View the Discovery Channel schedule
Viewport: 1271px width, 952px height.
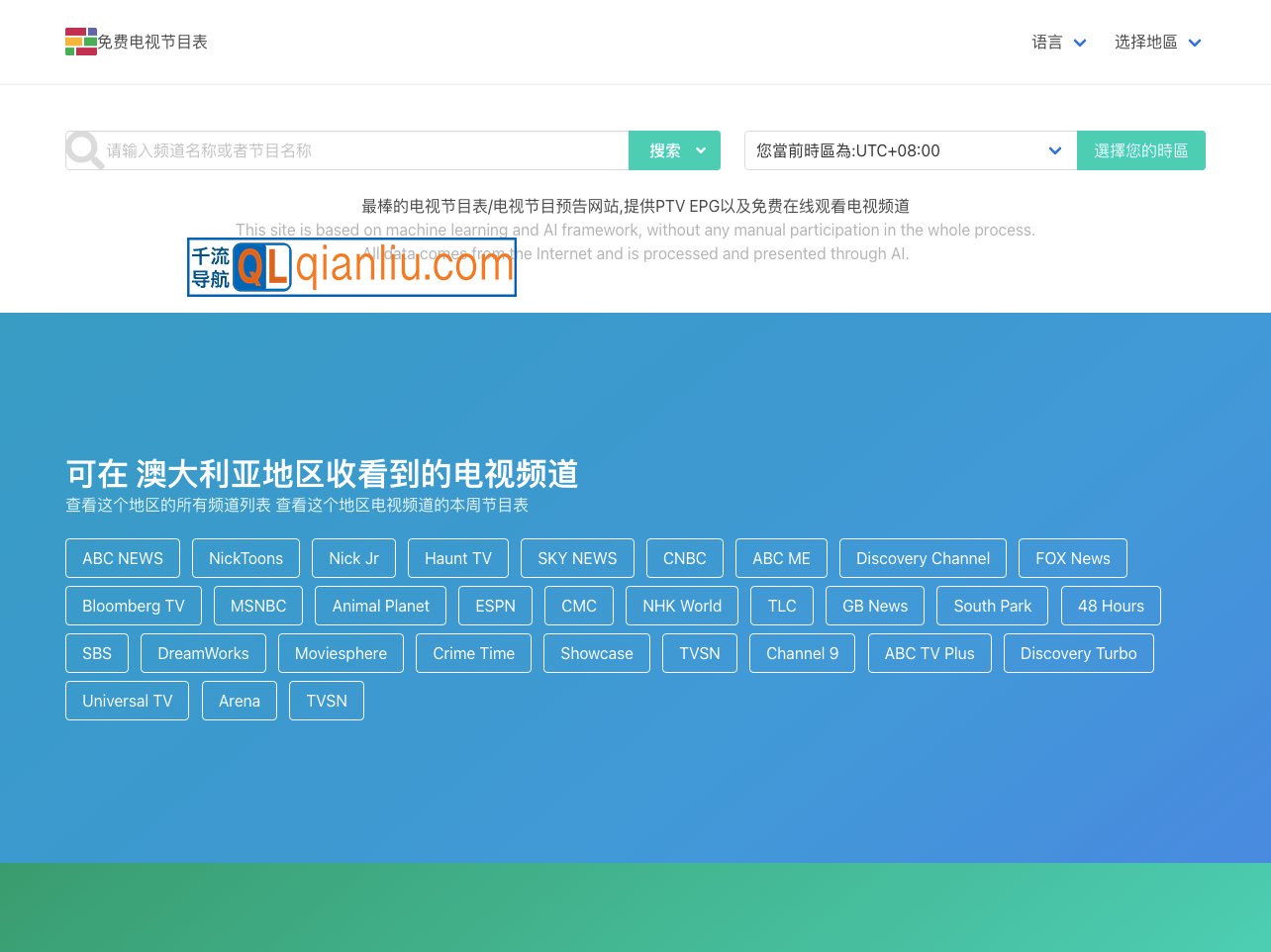point(923,558)
